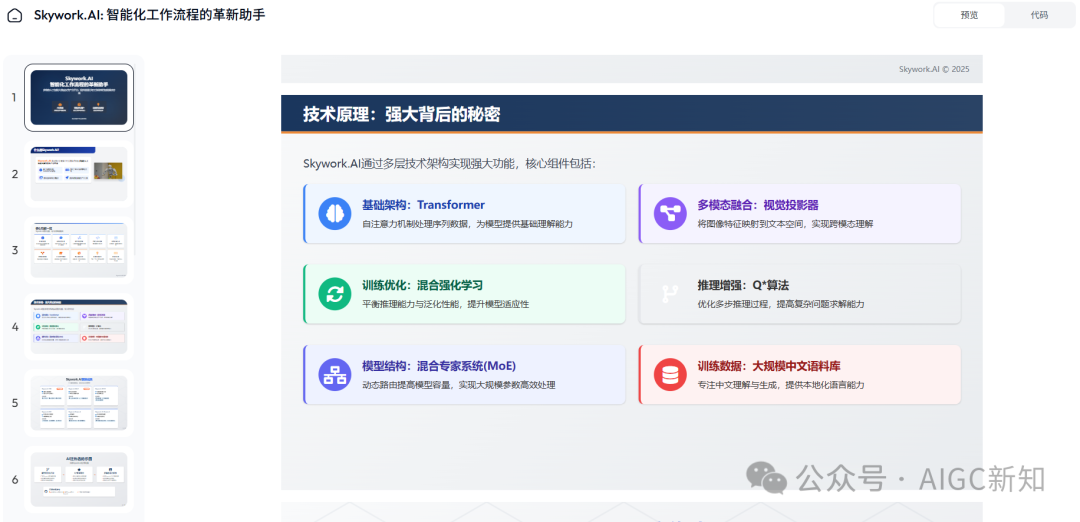Switch to the 代码 tab
This screenshot has width=1080, height=522.
[1039, 15]
